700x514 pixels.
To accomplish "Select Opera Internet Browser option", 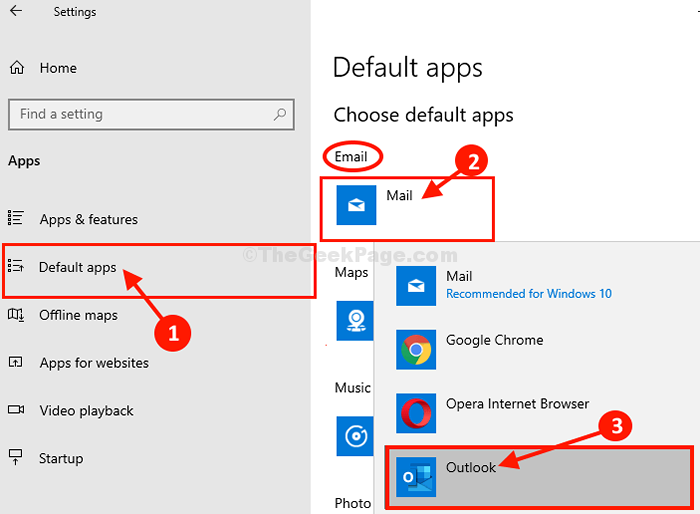I will tap(517, 404).
